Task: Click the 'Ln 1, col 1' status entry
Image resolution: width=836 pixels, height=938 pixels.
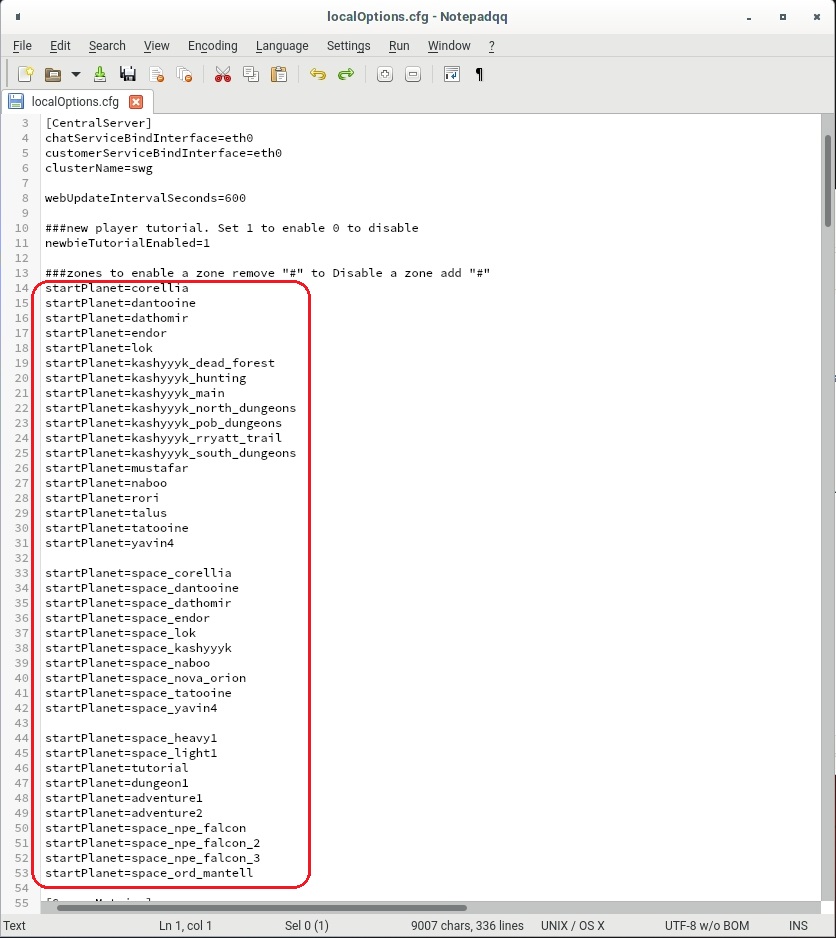Action: 186,925
